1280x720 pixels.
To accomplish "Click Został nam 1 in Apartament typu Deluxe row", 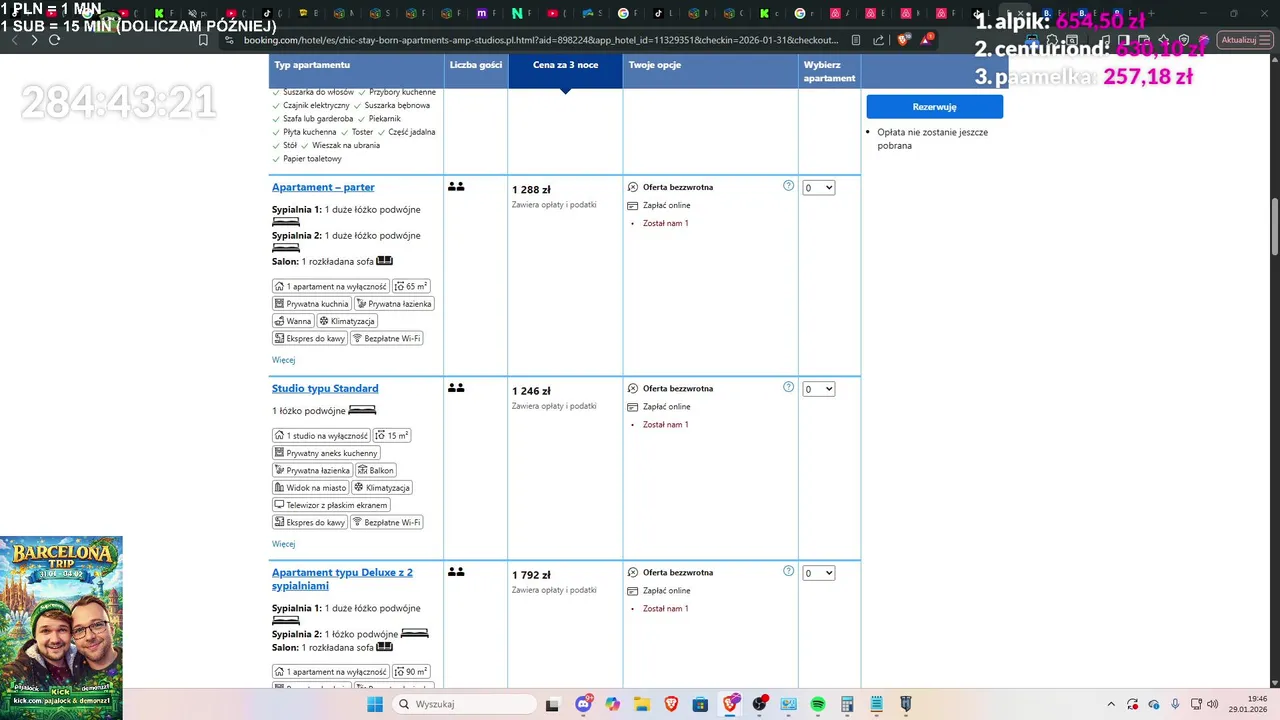I will click(x=665, y=608).
